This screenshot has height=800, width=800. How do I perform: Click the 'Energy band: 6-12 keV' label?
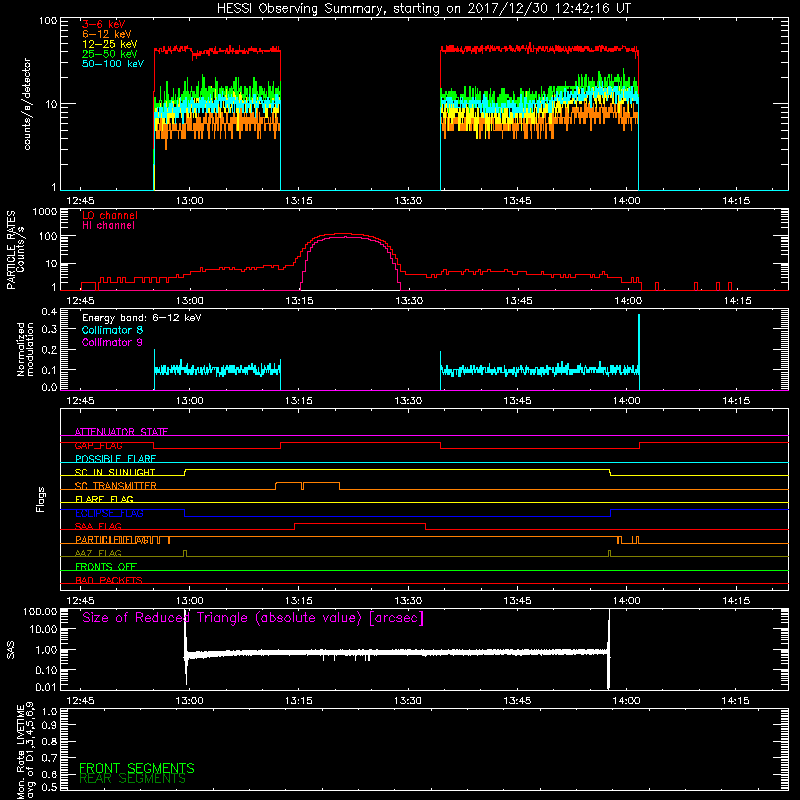142,318
